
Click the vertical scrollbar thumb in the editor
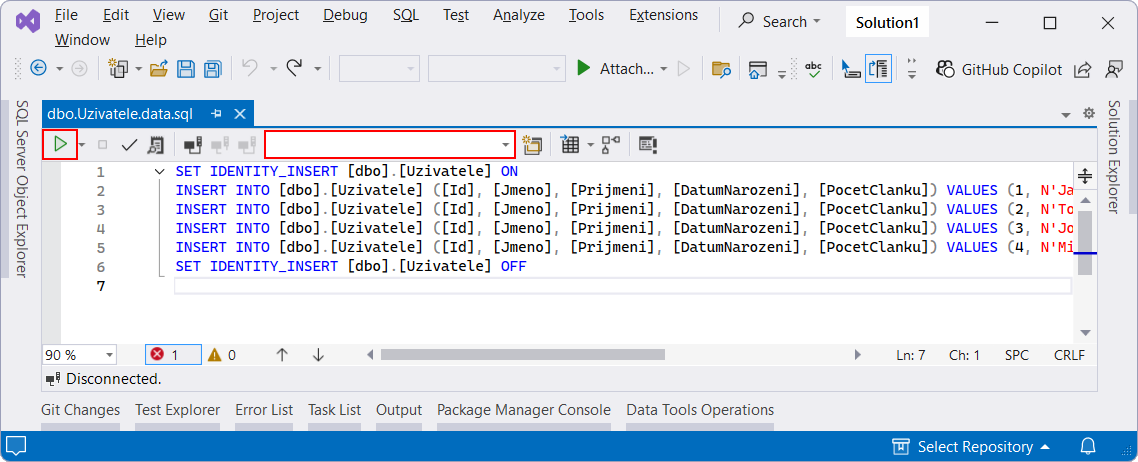[1085, 242]
